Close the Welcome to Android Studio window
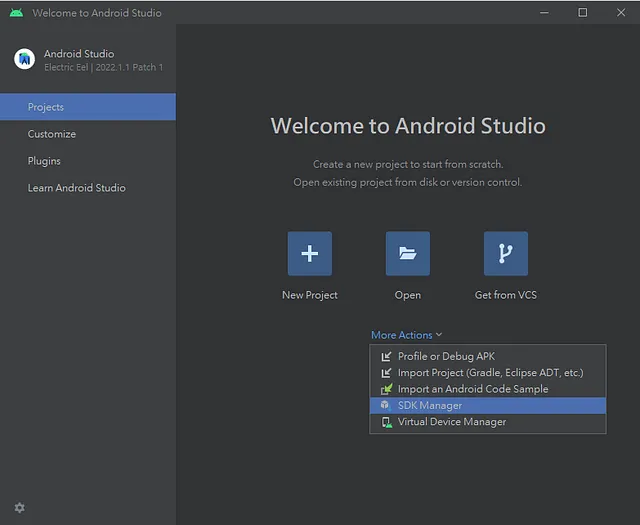The height and width of the screenshot is (525, 640). (621, 13)
